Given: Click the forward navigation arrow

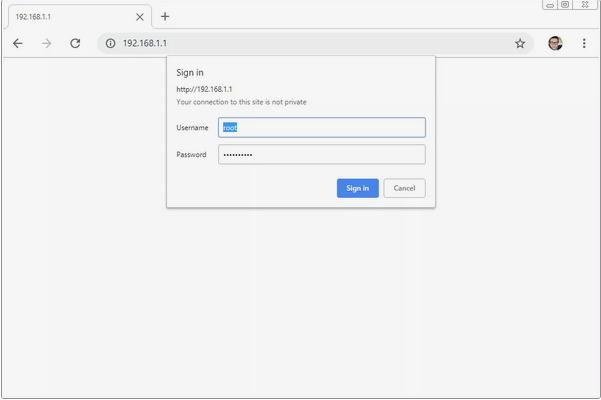Looking at the screenshot, I should click(x=46, y=43).
